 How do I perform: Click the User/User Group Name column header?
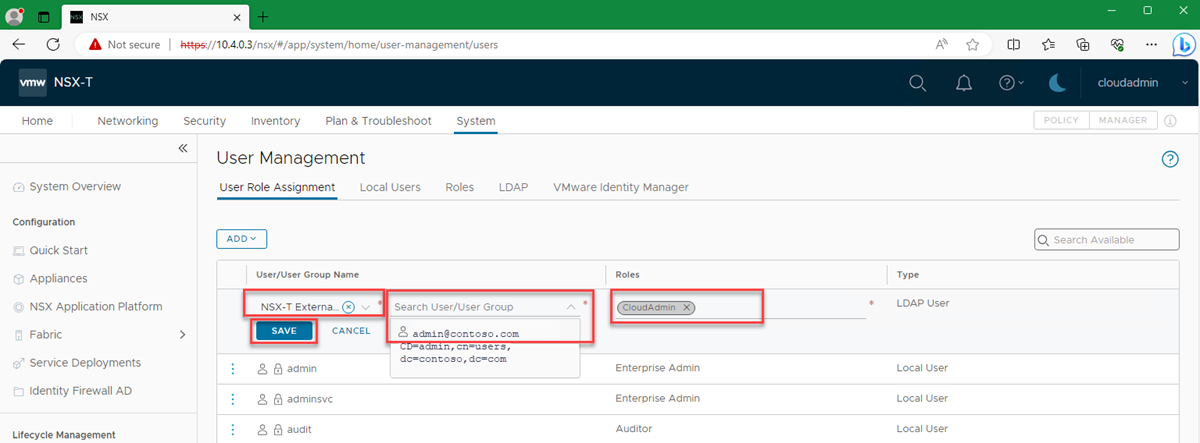click(308, 274)
